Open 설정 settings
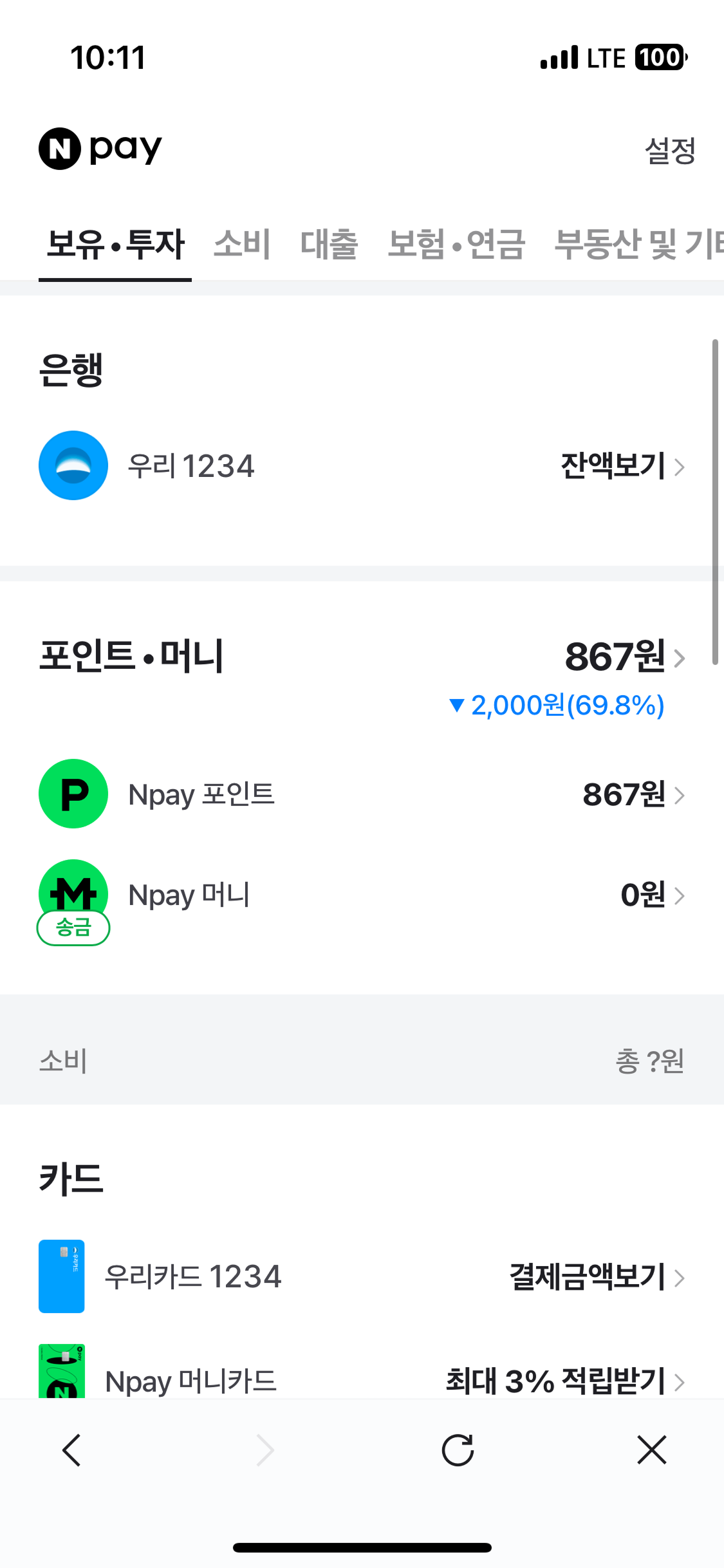This screenshot has height=1568, width=724. (x=670, y=151)
